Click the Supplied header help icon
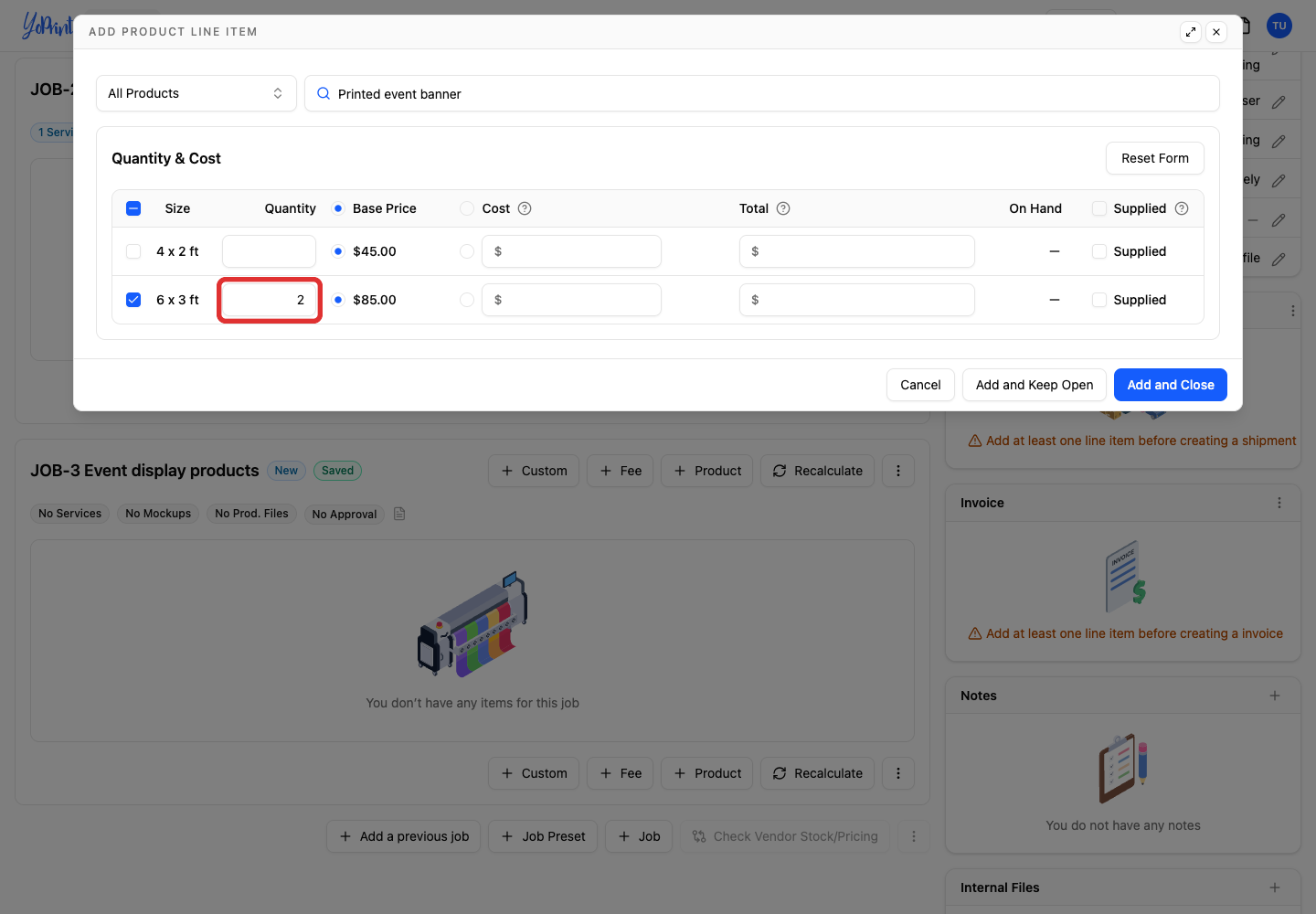The width and height of the screenshot is (1316, 914). click(x=1182, y=208)
